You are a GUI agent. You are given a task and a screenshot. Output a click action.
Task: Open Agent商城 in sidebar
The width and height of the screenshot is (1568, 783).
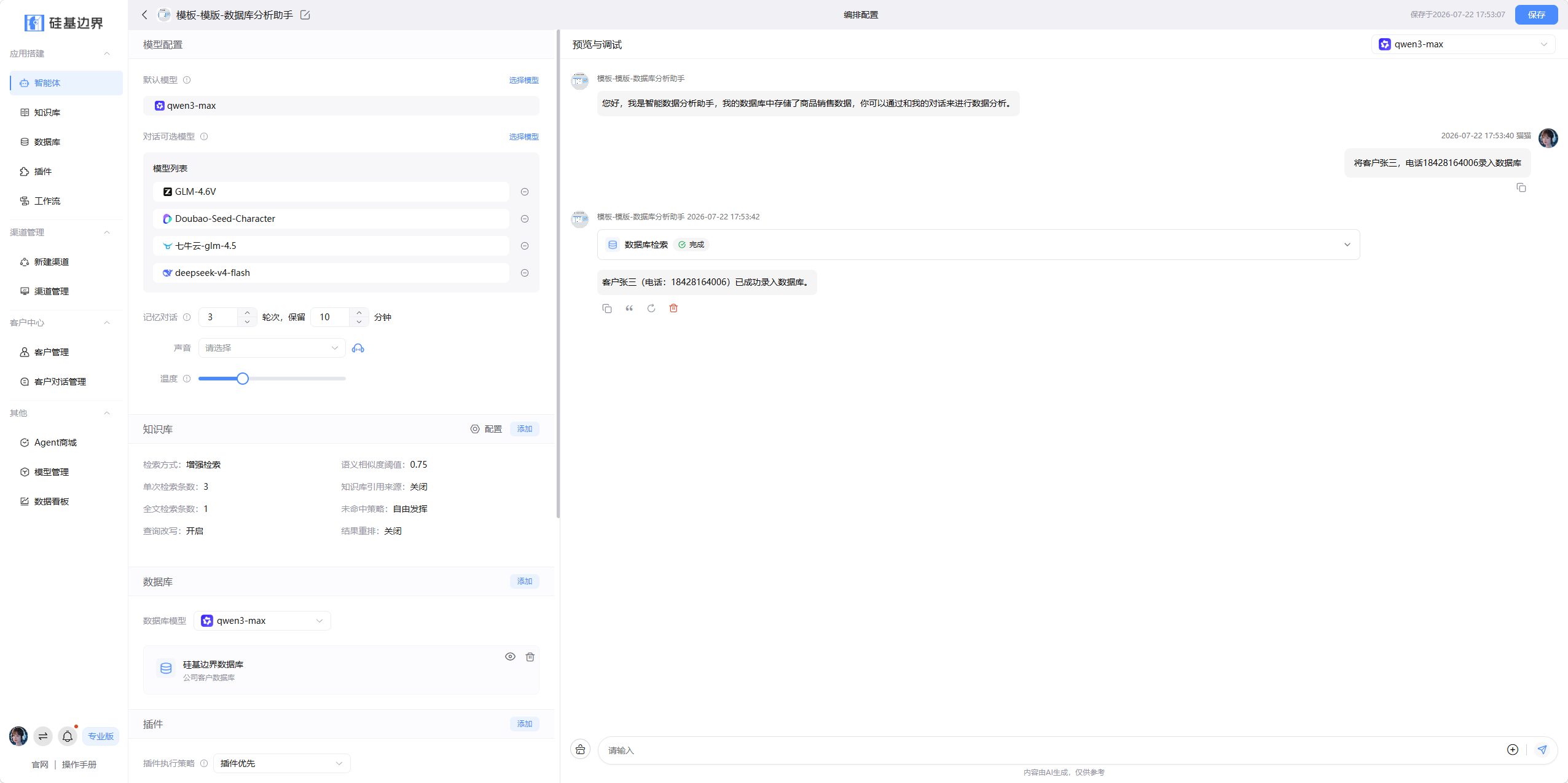click(66, 443)
